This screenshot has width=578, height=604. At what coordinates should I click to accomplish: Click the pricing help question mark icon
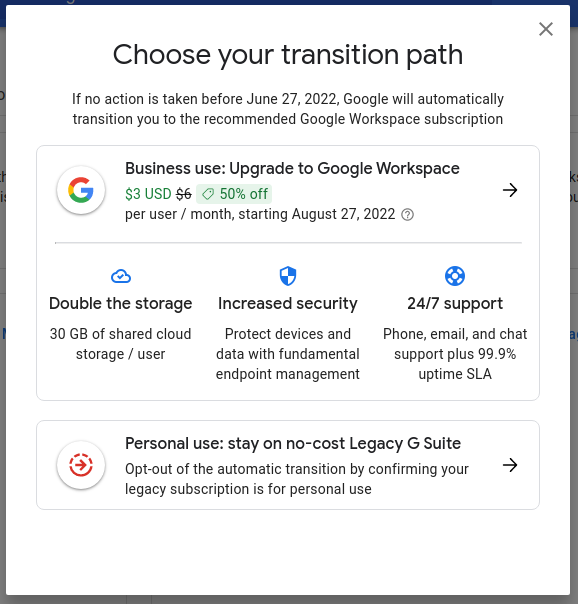pos(407,215)
